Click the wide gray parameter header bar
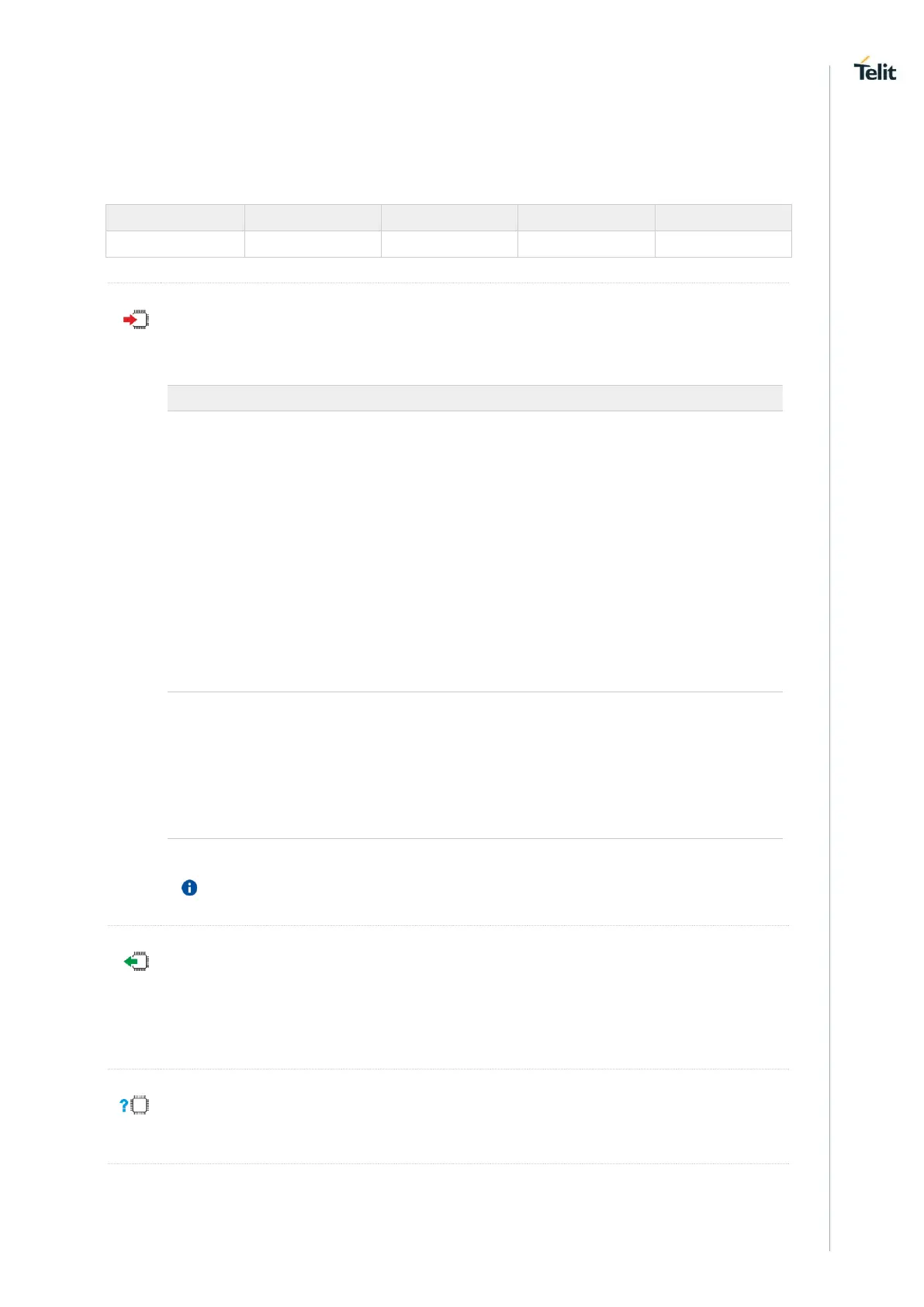924x1307 pixels. click(x=475, y=398)
